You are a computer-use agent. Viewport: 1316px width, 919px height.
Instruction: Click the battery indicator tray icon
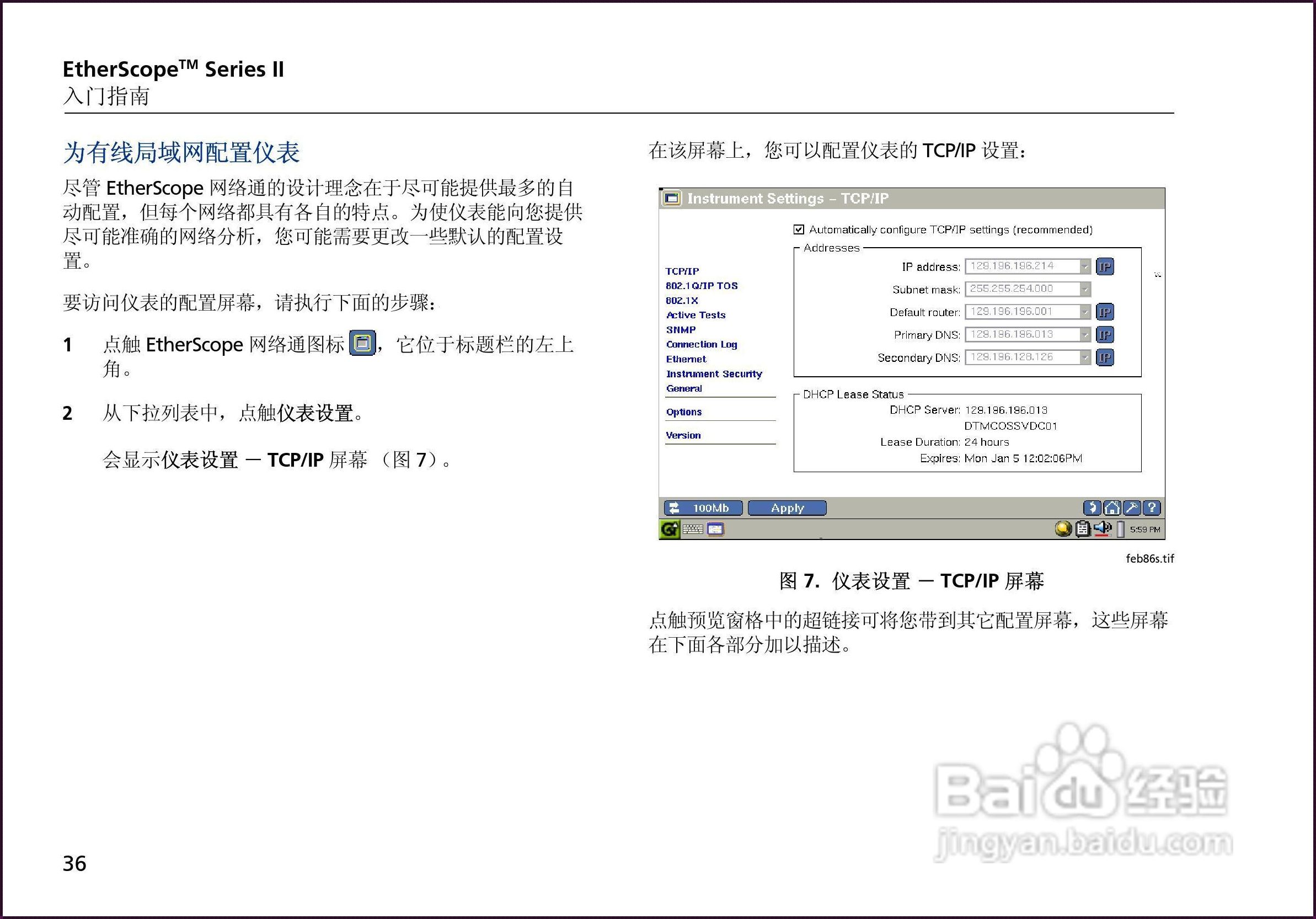(x=1120, y=529)
